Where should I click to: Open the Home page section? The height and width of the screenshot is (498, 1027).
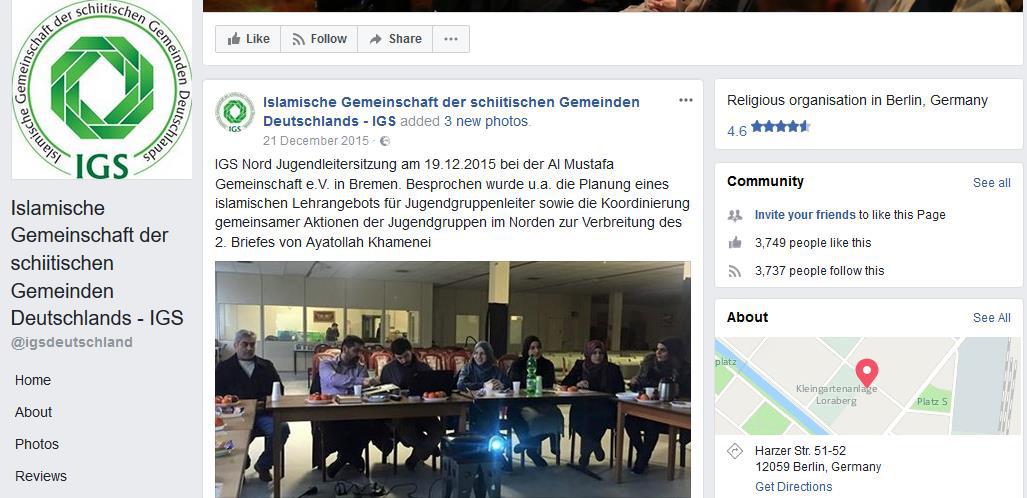point(33,380)
